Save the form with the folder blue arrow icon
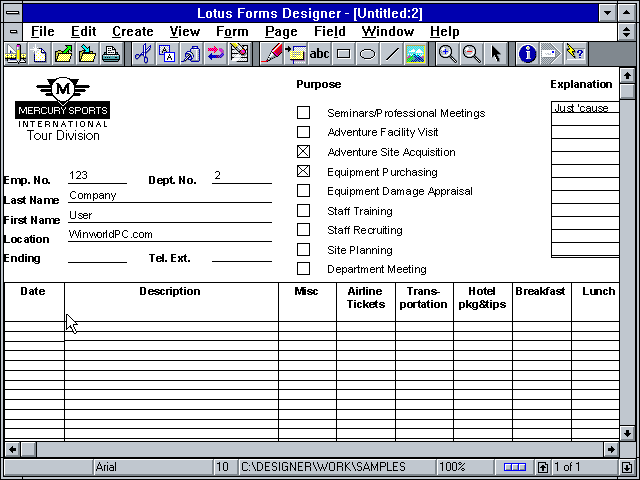This screenshot has width=640, height=480. [87, 54]
